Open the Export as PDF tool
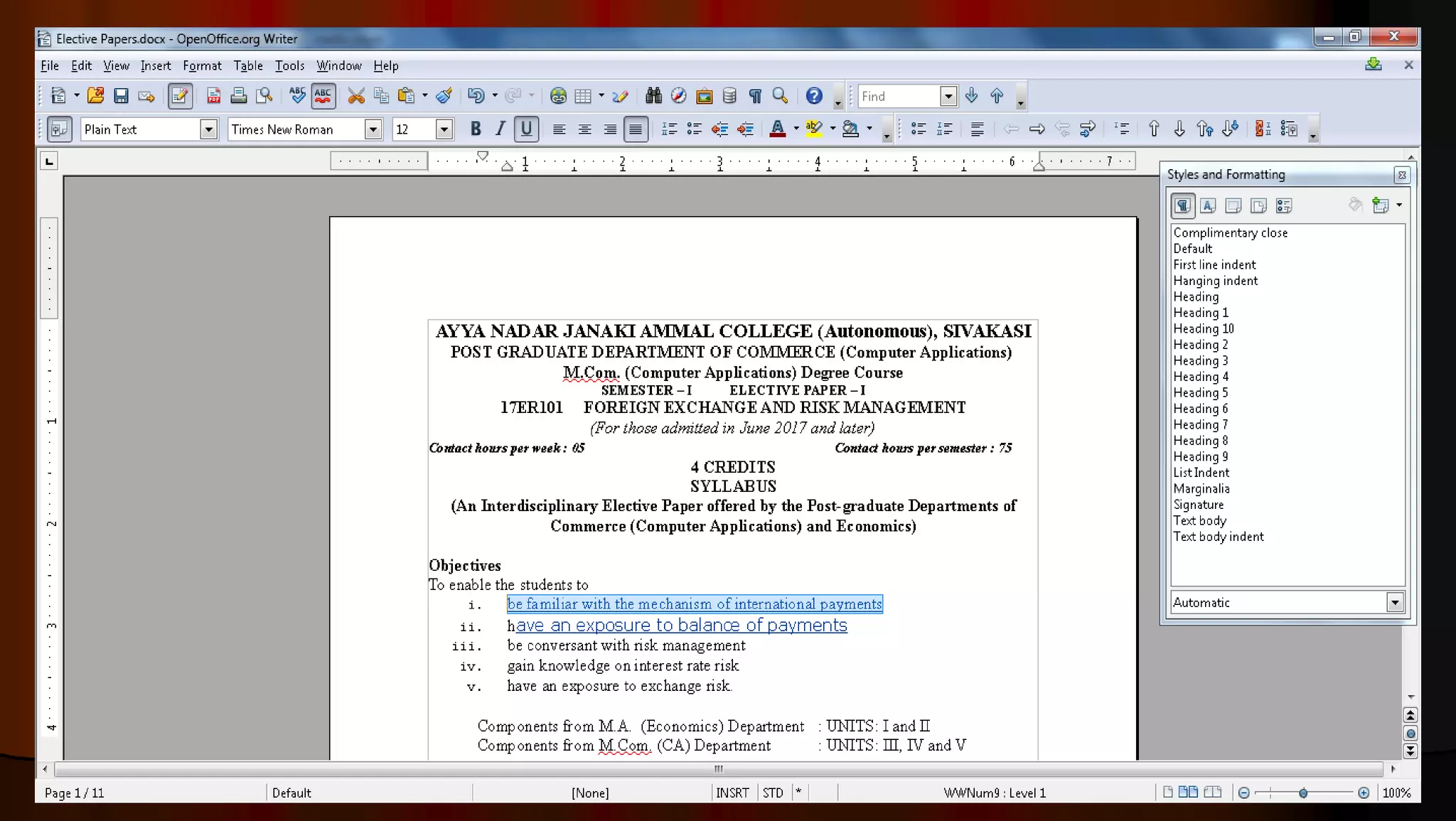 [213, 96]
